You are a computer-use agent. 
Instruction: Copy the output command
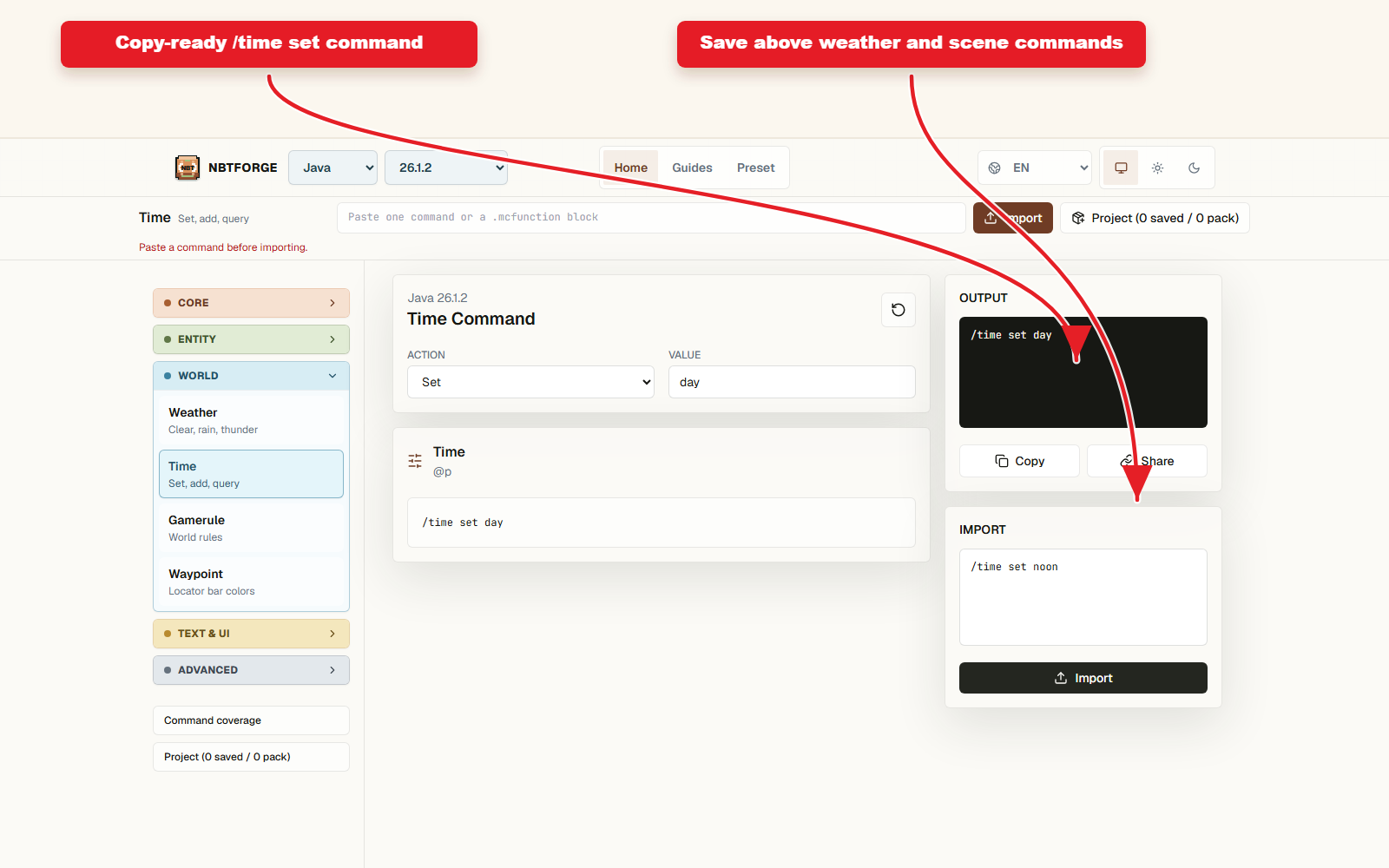[1019, 461]
